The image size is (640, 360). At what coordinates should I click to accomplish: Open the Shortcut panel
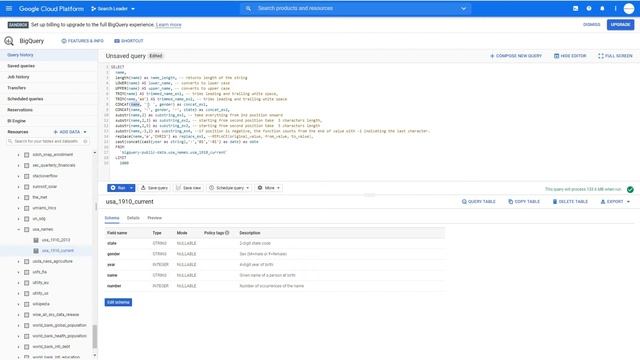pyautogui.click(x=129, y=41)
